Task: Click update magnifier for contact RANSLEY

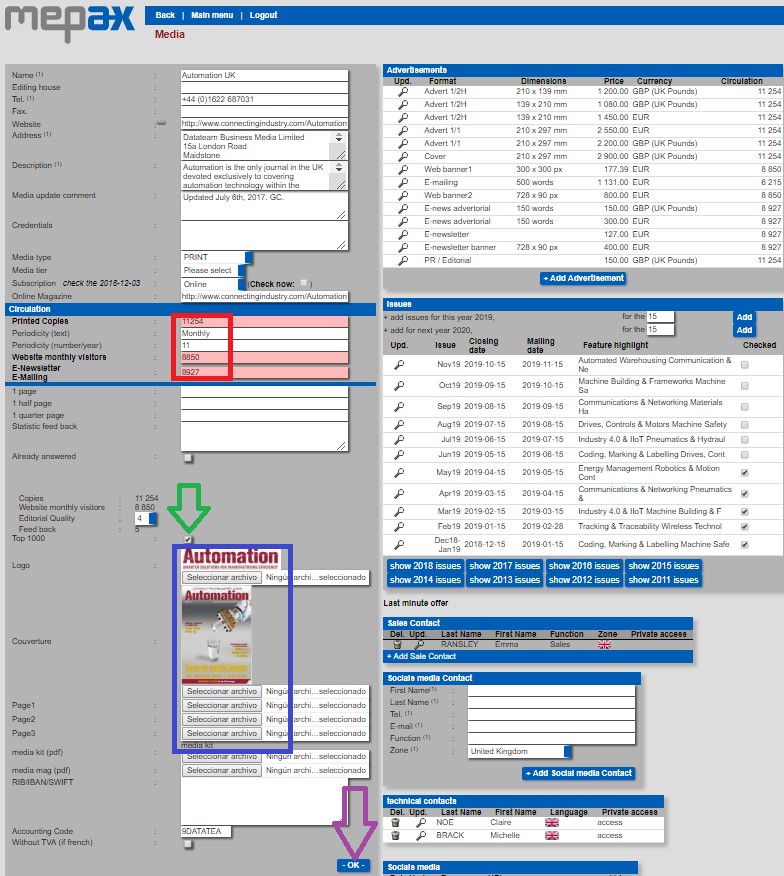Action: (x=420, y=645)
